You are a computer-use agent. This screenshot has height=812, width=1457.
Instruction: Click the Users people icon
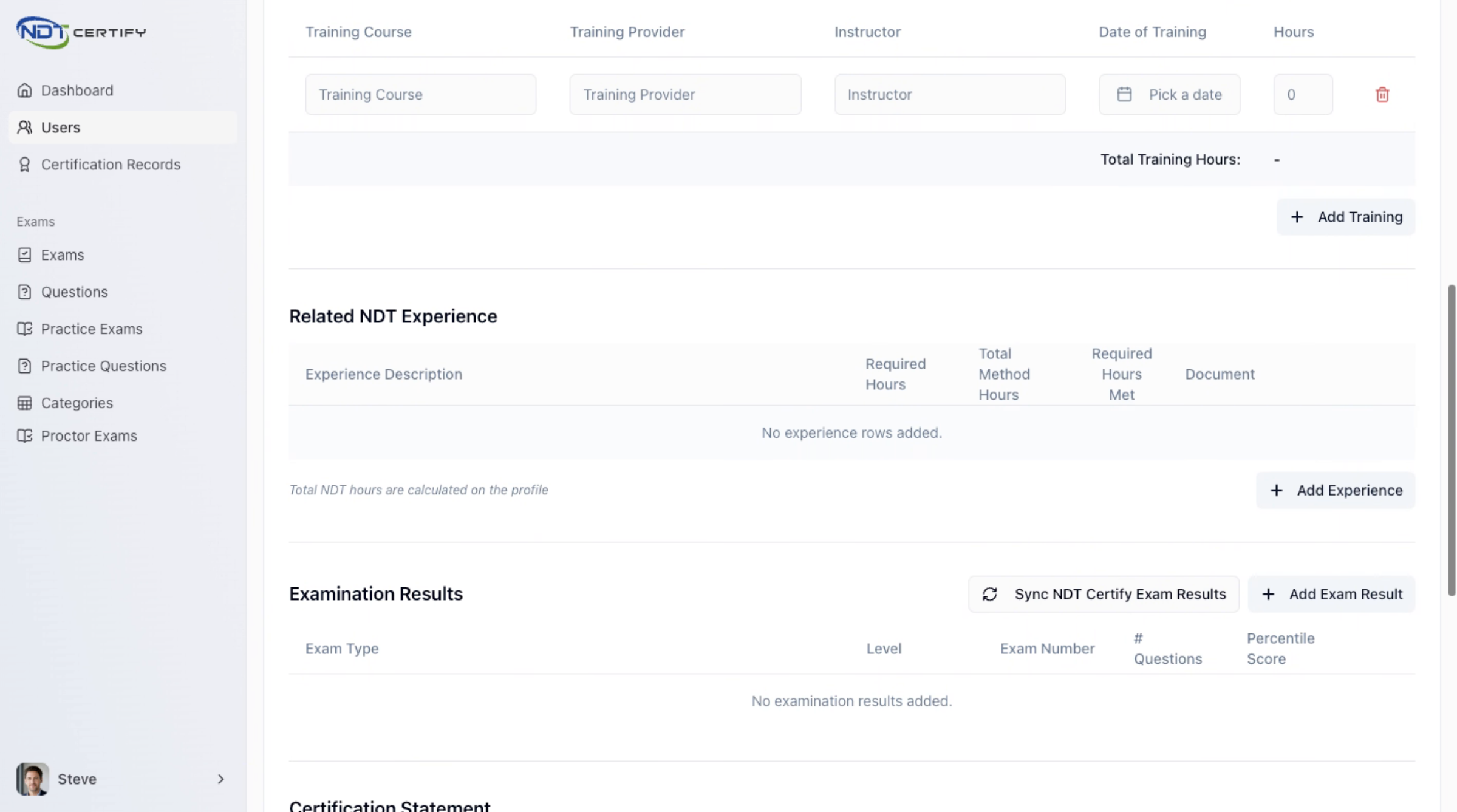(24, 128)
